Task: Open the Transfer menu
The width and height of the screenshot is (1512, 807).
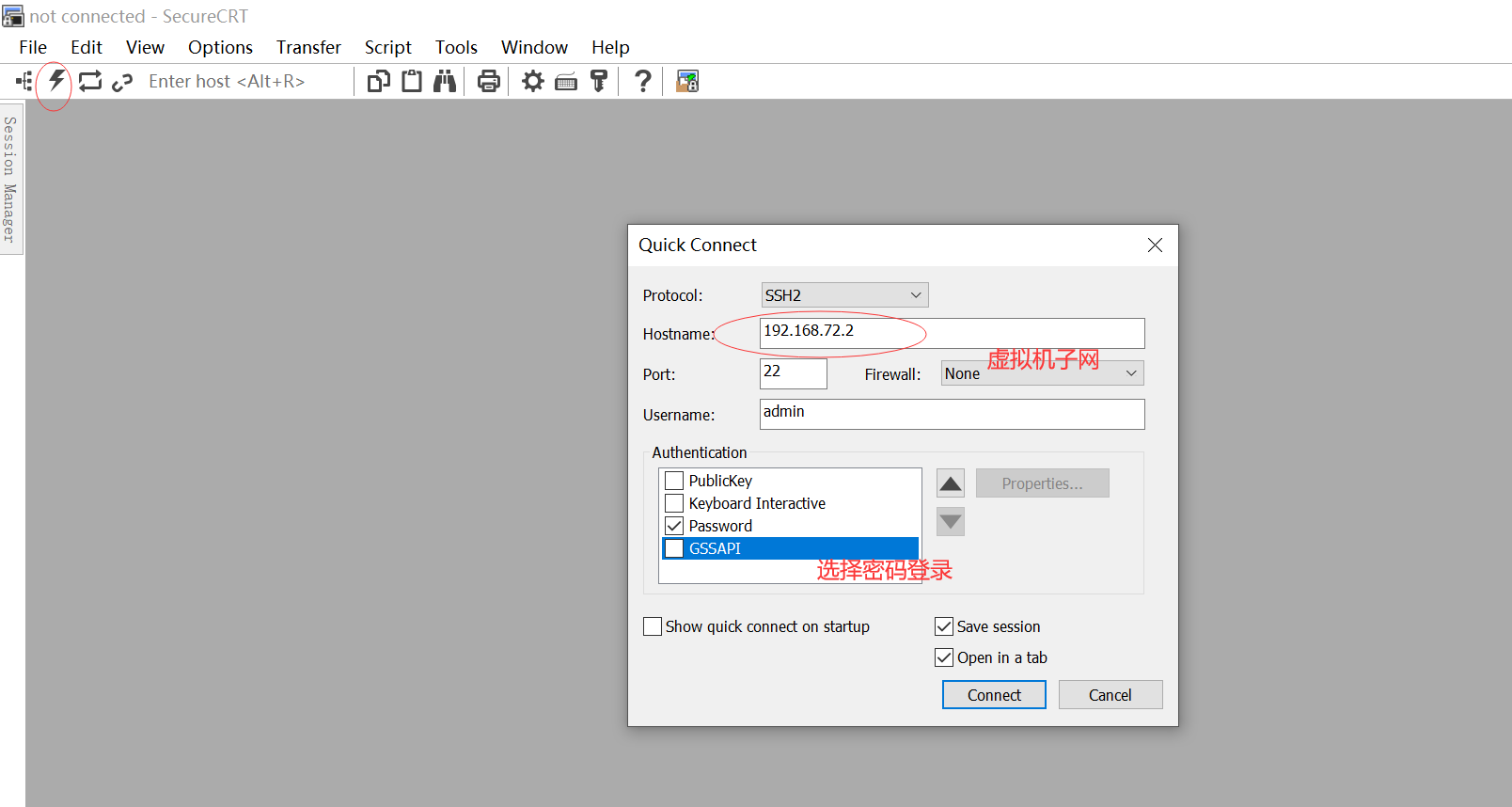Action: [x=308, y=47]
